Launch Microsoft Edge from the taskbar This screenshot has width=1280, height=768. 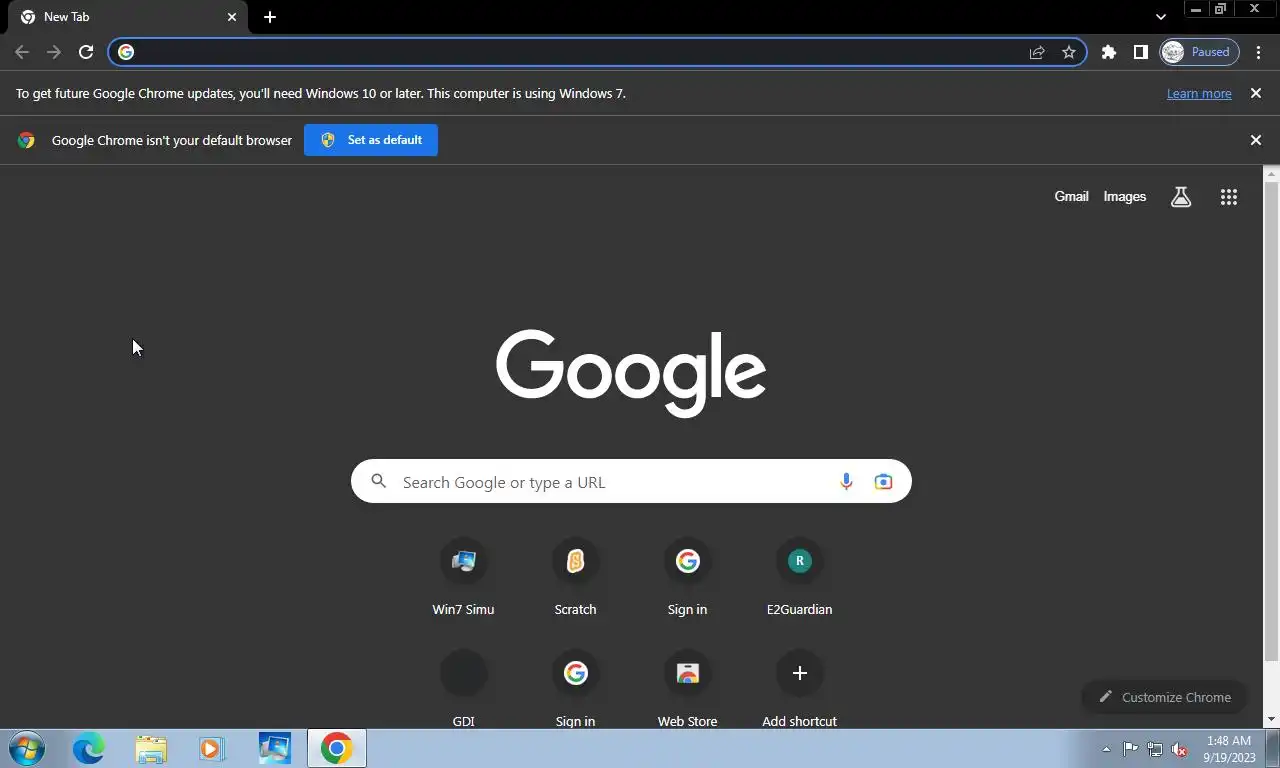[x=88, y=749]
